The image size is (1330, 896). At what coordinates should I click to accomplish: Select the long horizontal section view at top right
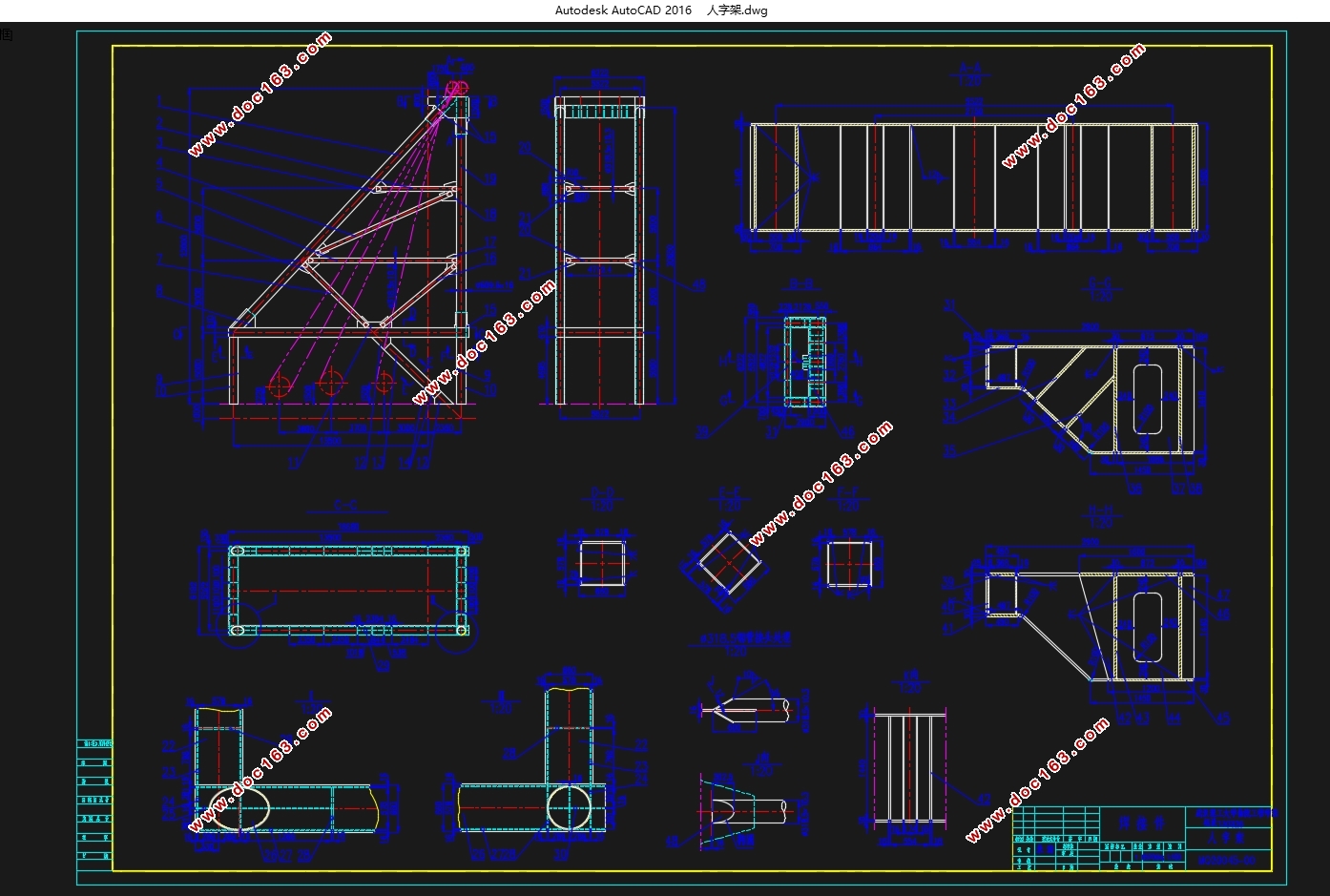tap(973, 177)
